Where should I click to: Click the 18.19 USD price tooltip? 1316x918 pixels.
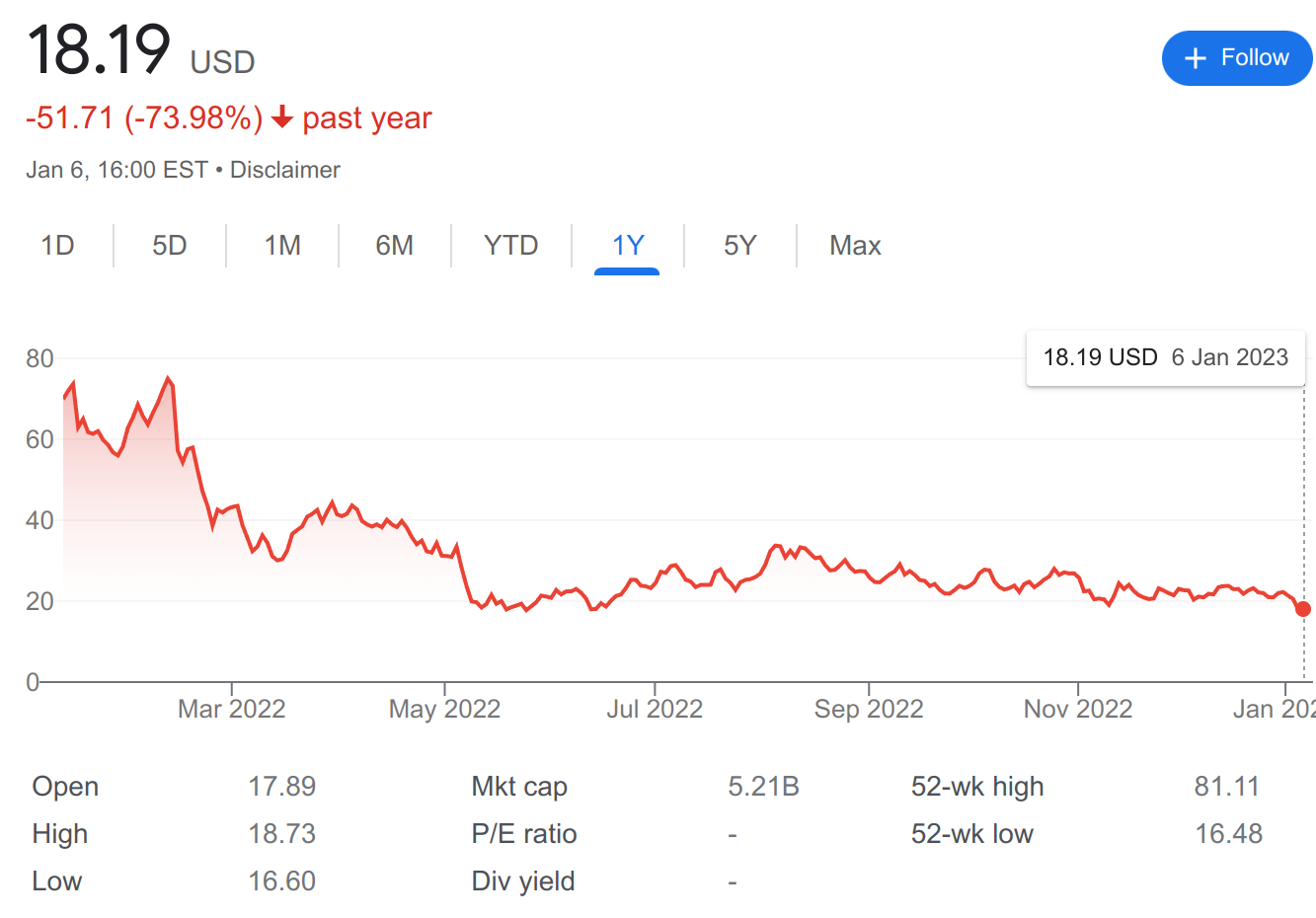tap(1166, 357)
